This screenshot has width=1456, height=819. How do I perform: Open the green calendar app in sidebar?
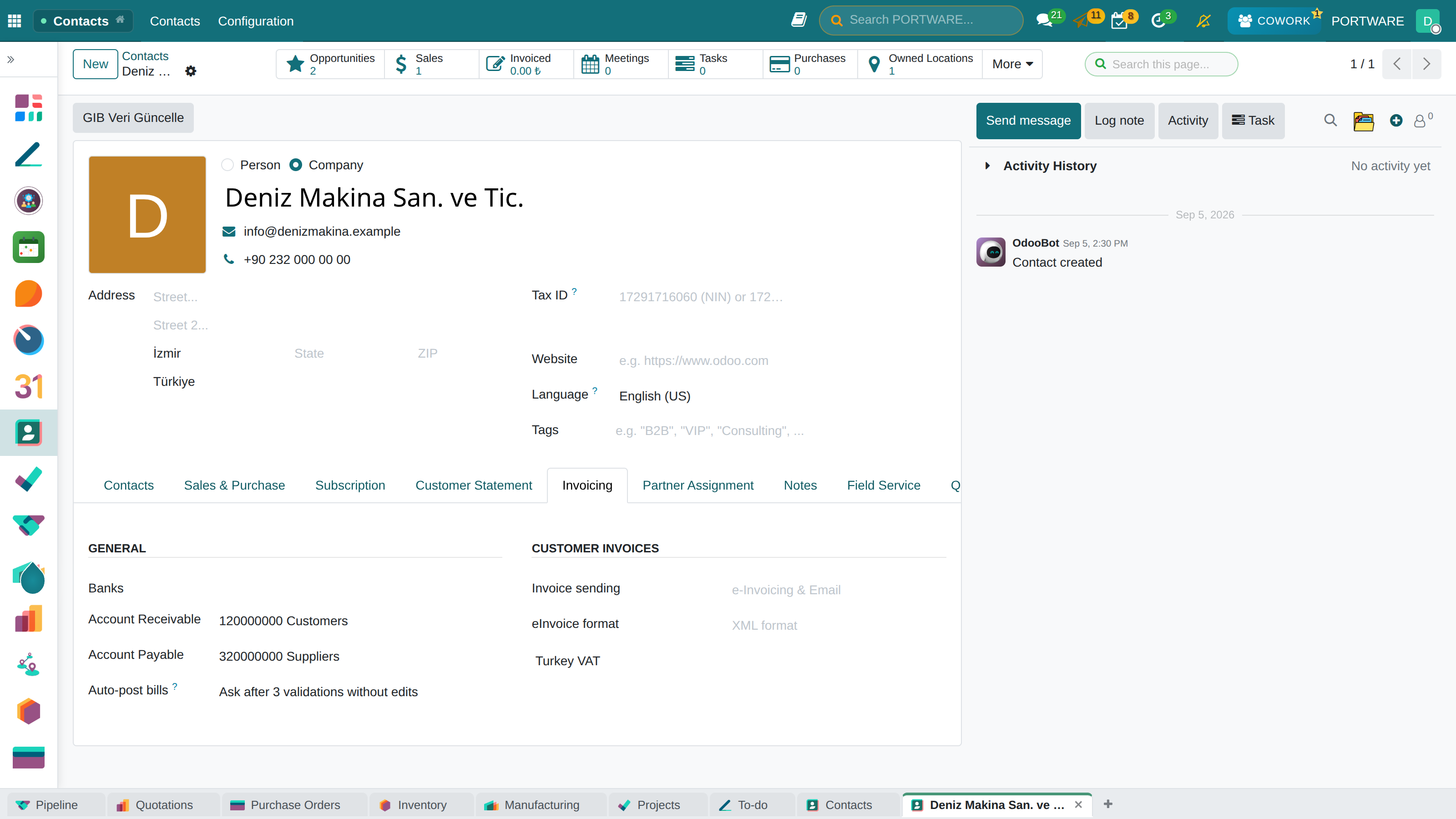click(28, 247)
